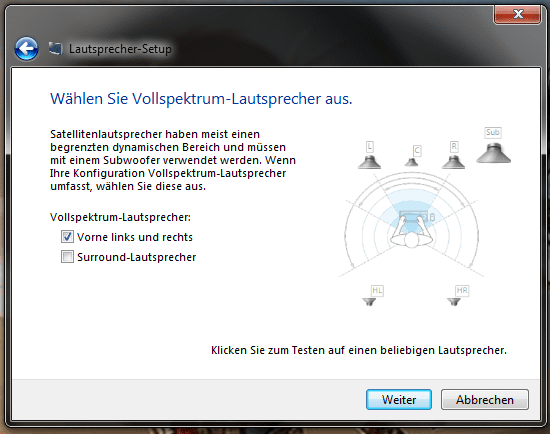
Task: Click the Vollspektrum-Lautsprecher: label
Action: click(120, 217)
